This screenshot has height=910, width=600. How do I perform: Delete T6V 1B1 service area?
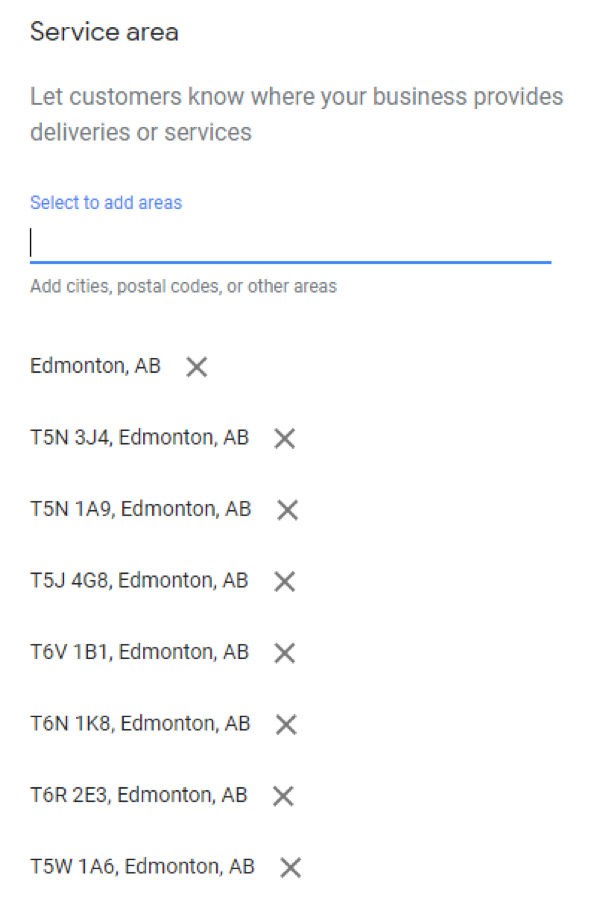point(285,653)
